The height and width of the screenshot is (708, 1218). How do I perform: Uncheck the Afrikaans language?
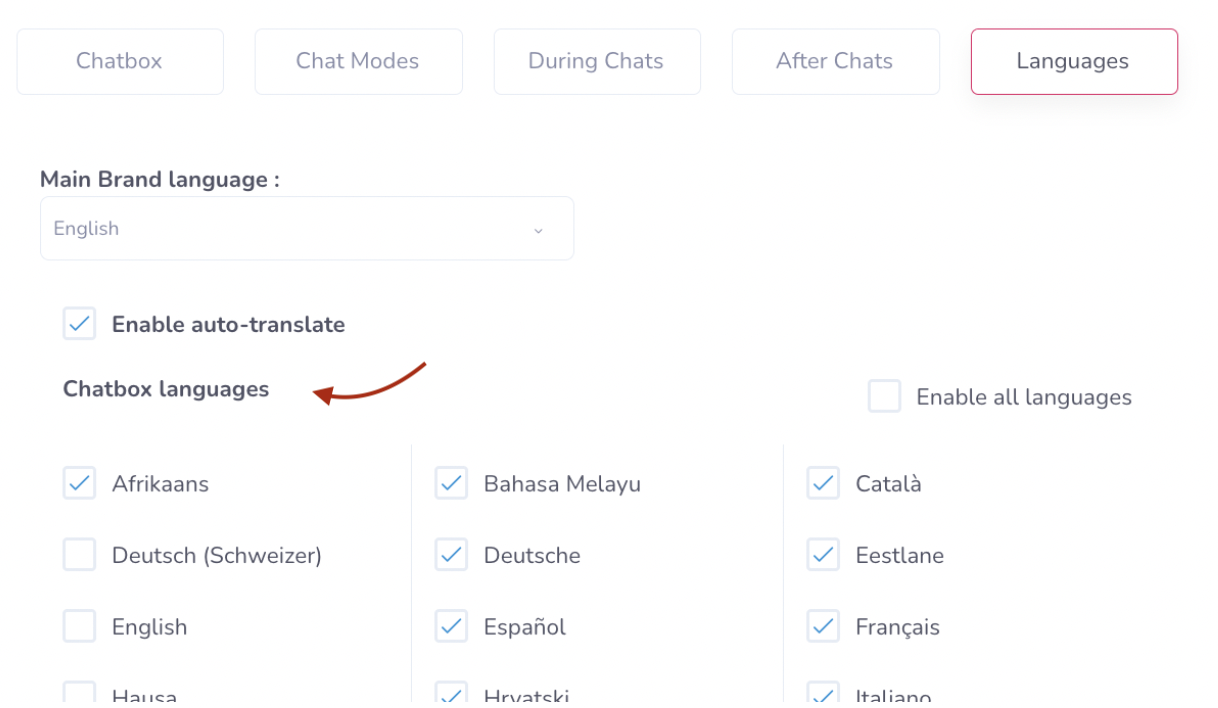(80, 483)
